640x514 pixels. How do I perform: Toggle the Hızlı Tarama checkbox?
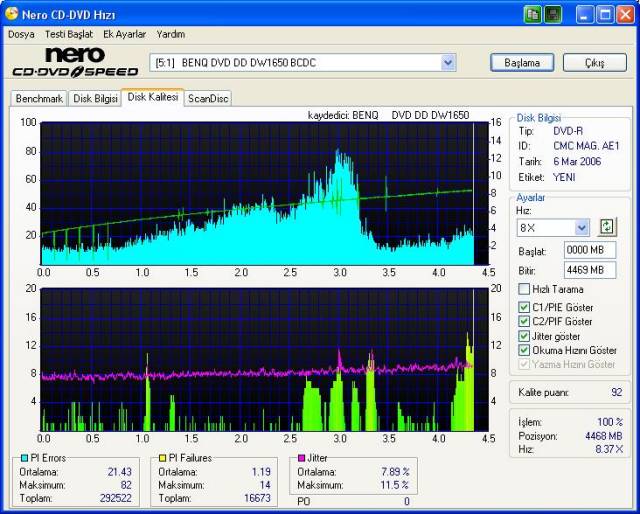pyautogui.click(x=524, y=289)
